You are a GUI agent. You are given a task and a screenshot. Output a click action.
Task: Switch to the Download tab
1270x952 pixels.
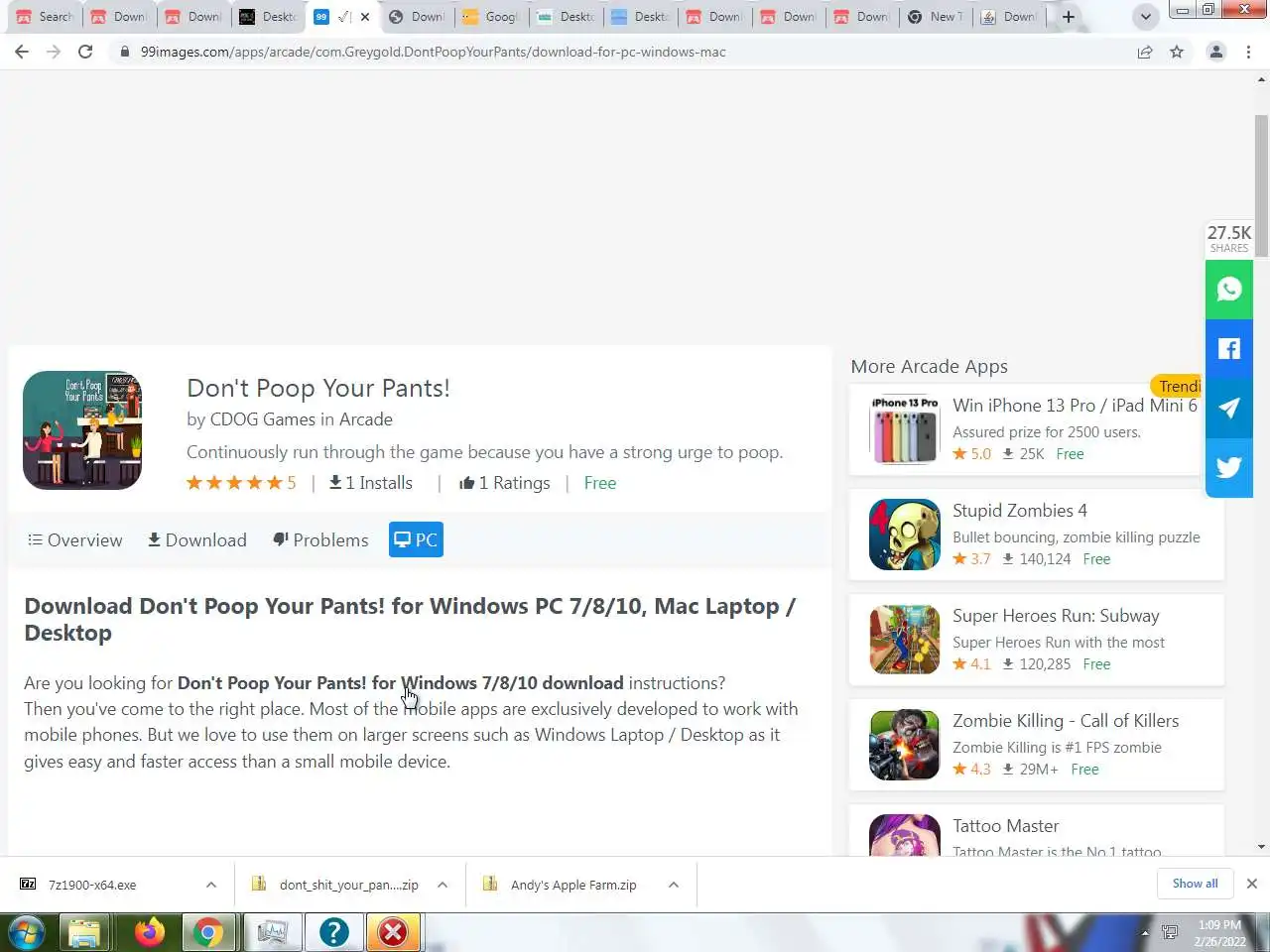[x=197, y=540]
